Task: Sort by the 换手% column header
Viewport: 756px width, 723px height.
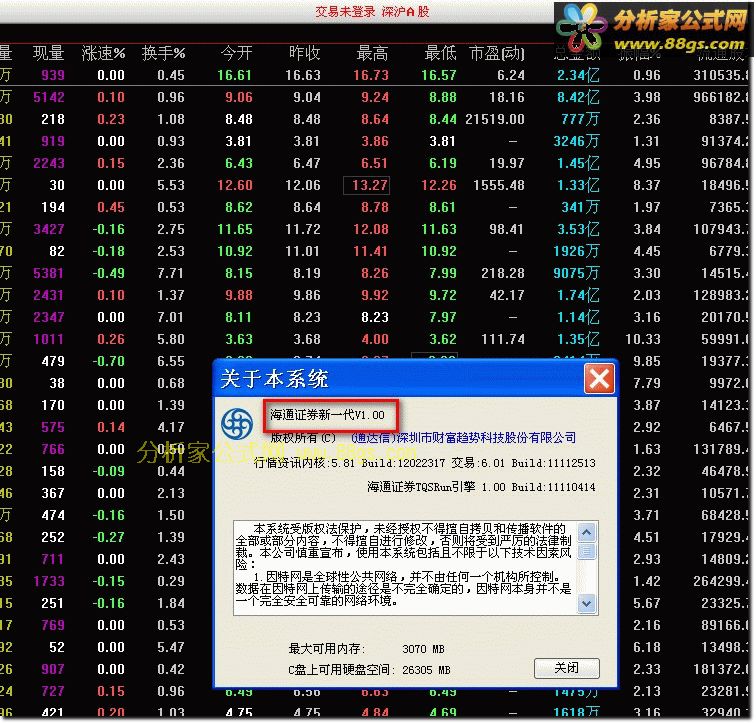Action: point(163,53)
